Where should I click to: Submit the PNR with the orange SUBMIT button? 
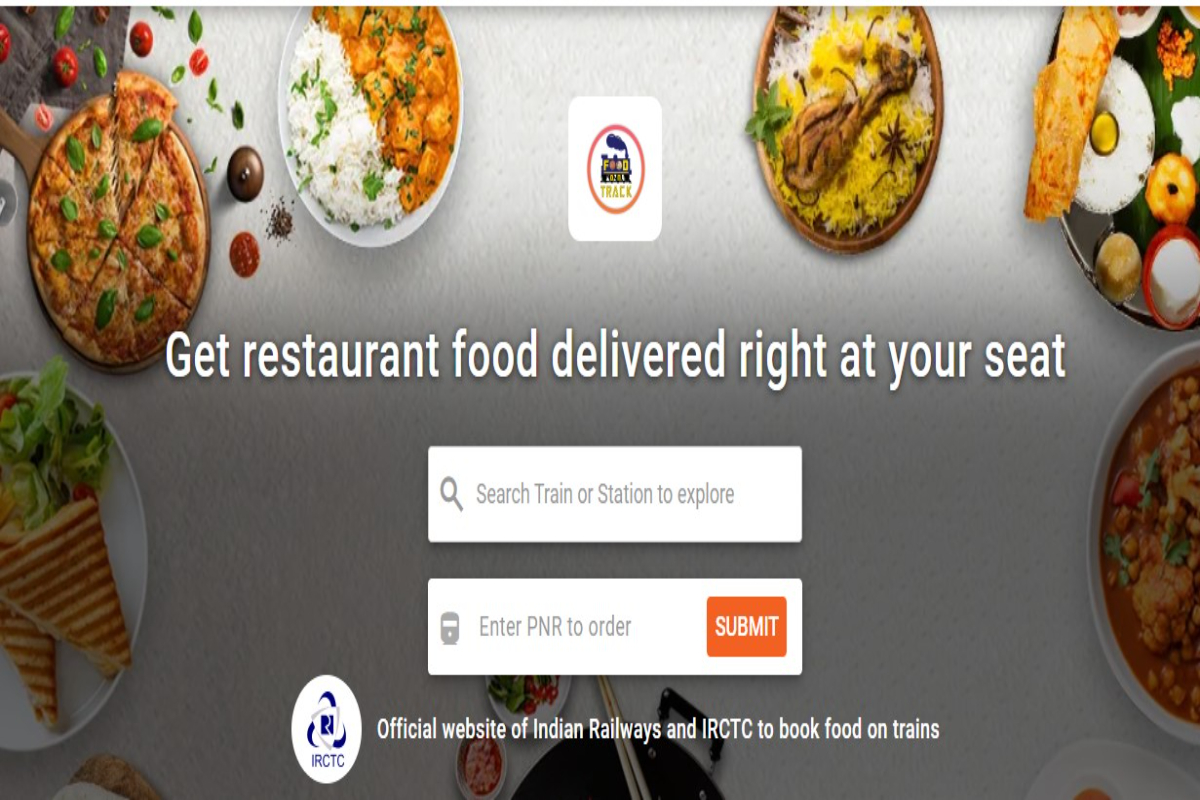click(x=746, y=627)
